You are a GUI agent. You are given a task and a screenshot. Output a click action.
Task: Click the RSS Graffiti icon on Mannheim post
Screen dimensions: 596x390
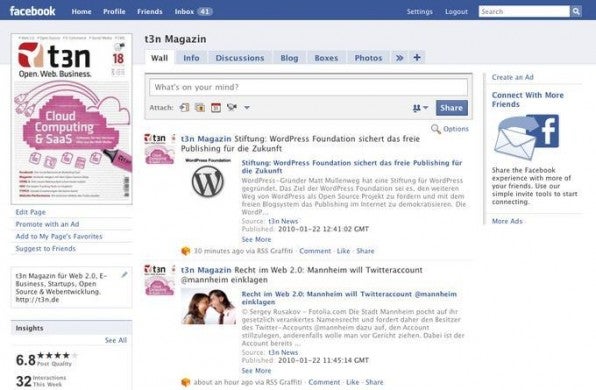(185, 382)
